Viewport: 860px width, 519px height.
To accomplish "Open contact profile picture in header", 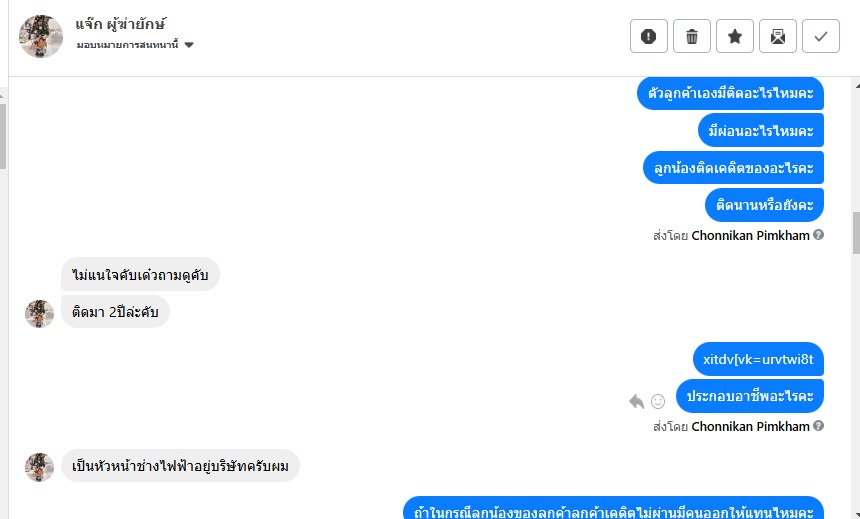I will pos(41,36).
